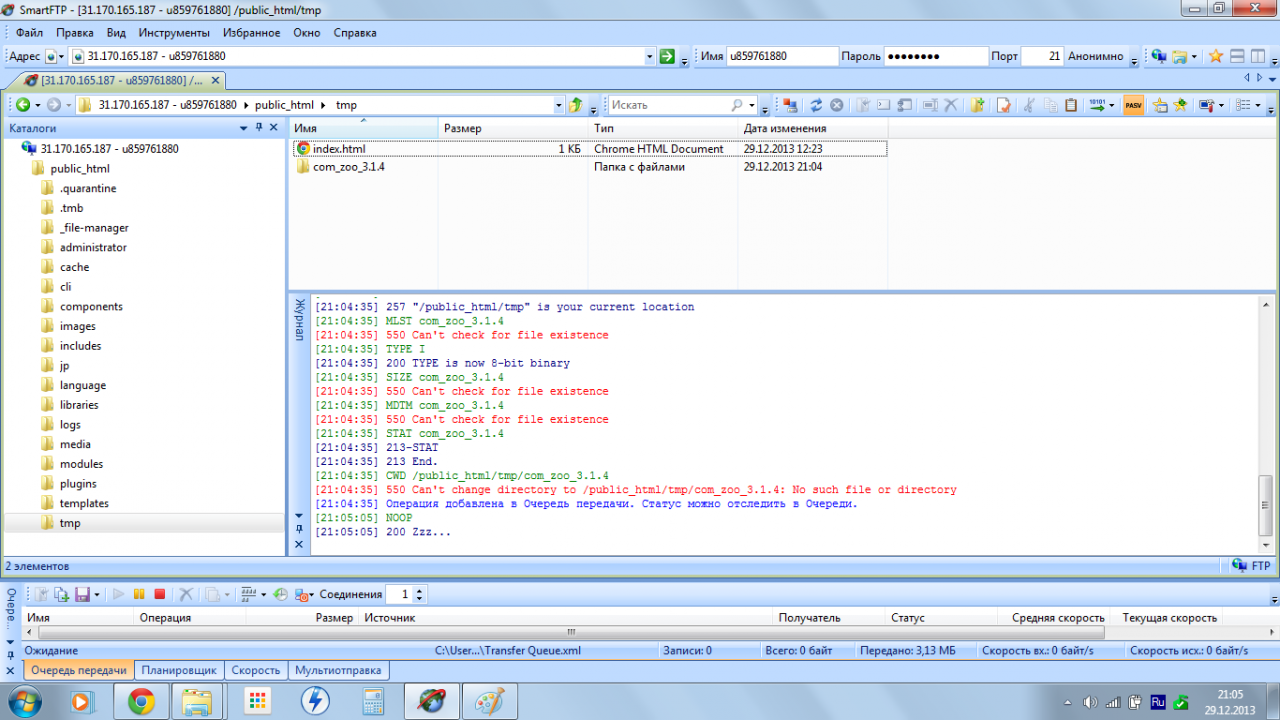Click the yellow favorites star icon

click(x=1216, y=57)
